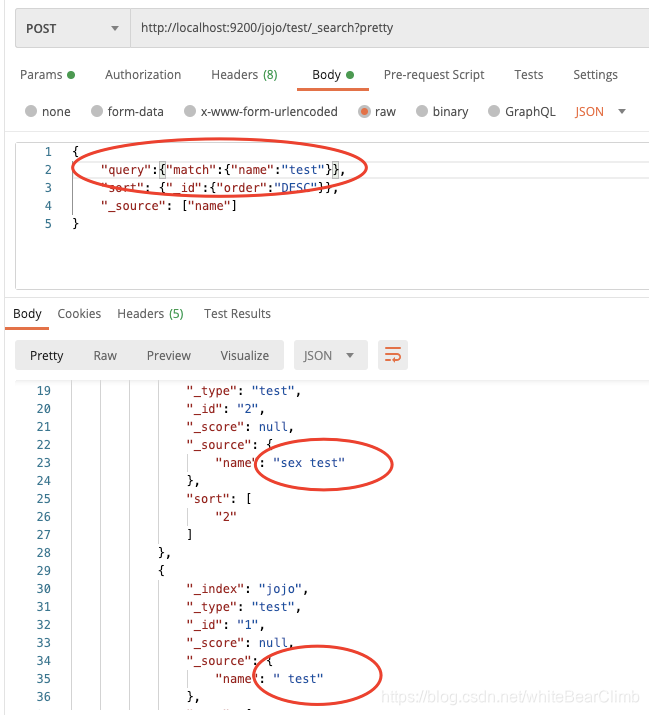
Task: Click "sex test" value in response
Action: [309, 462]
